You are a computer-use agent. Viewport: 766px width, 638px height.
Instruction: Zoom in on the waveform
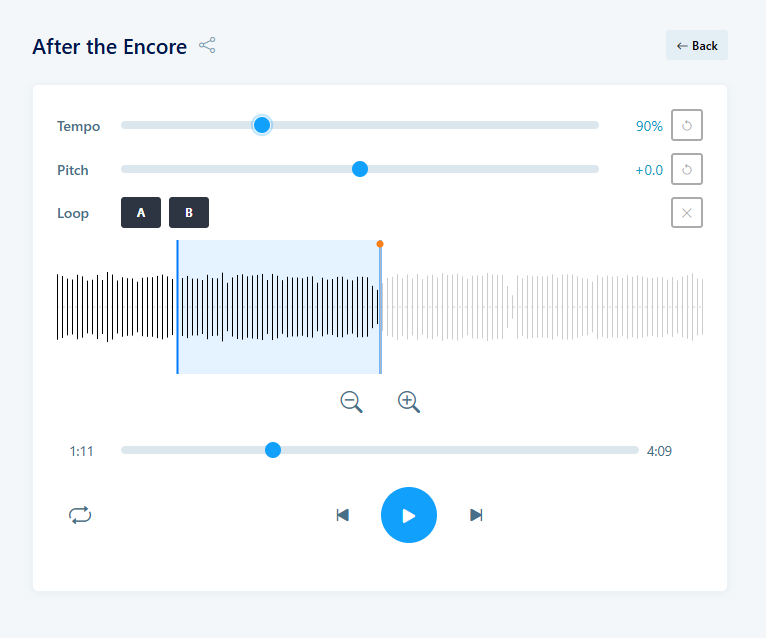(x=409, y=402)
